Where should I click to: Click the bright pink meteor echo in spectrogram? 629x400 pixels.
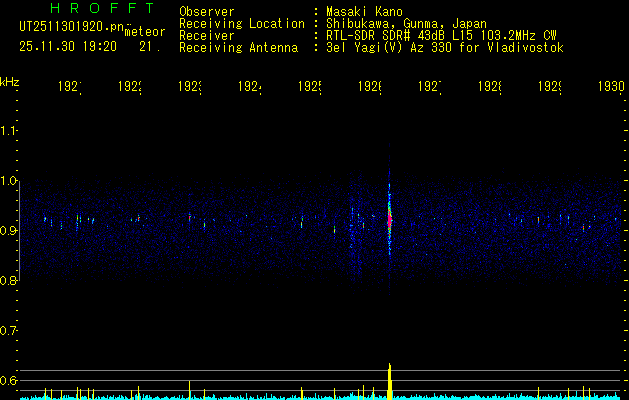coord(389,220)
